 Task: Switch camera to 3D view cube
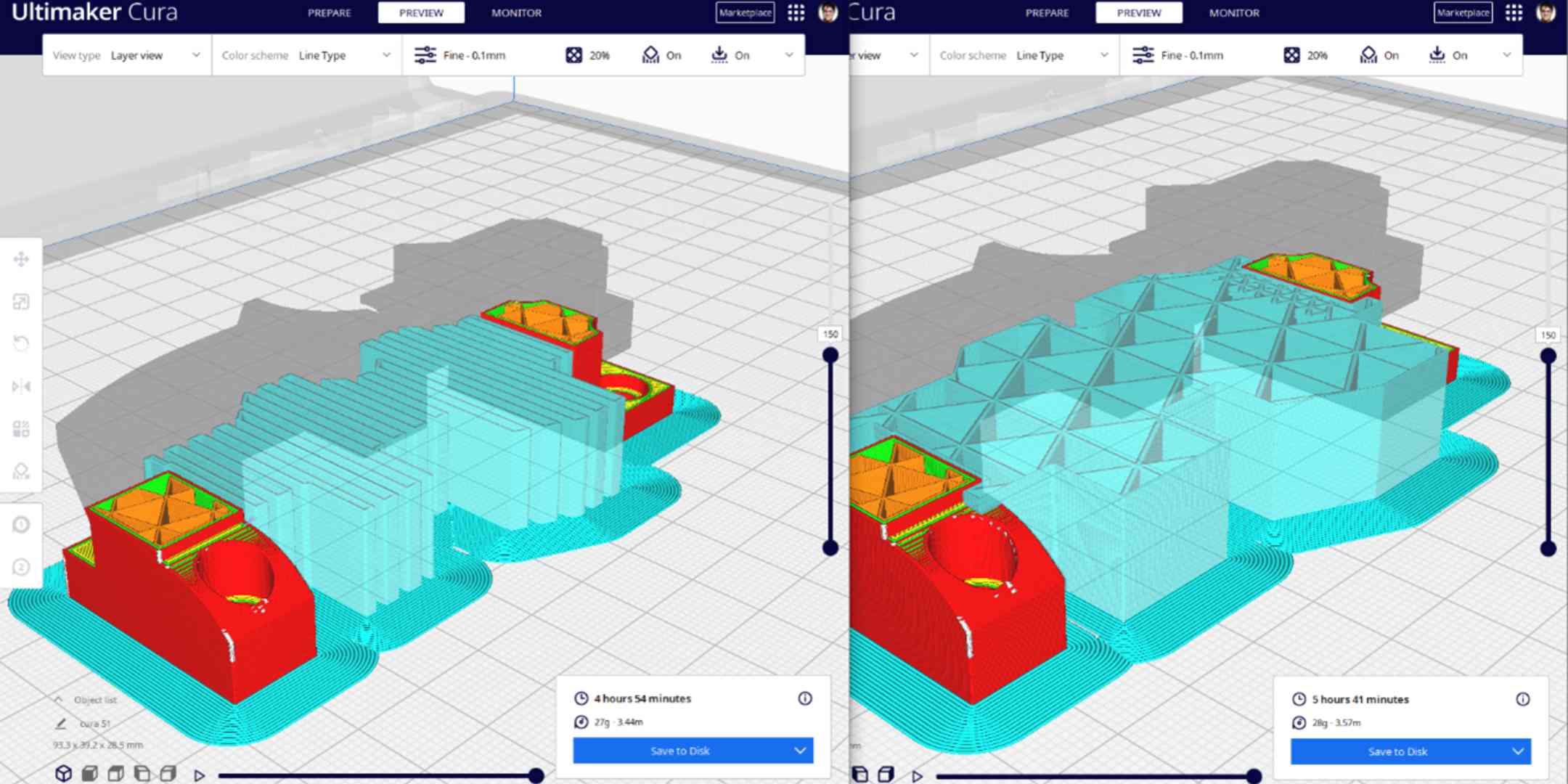pyautogui.click(x=64, y=774)
